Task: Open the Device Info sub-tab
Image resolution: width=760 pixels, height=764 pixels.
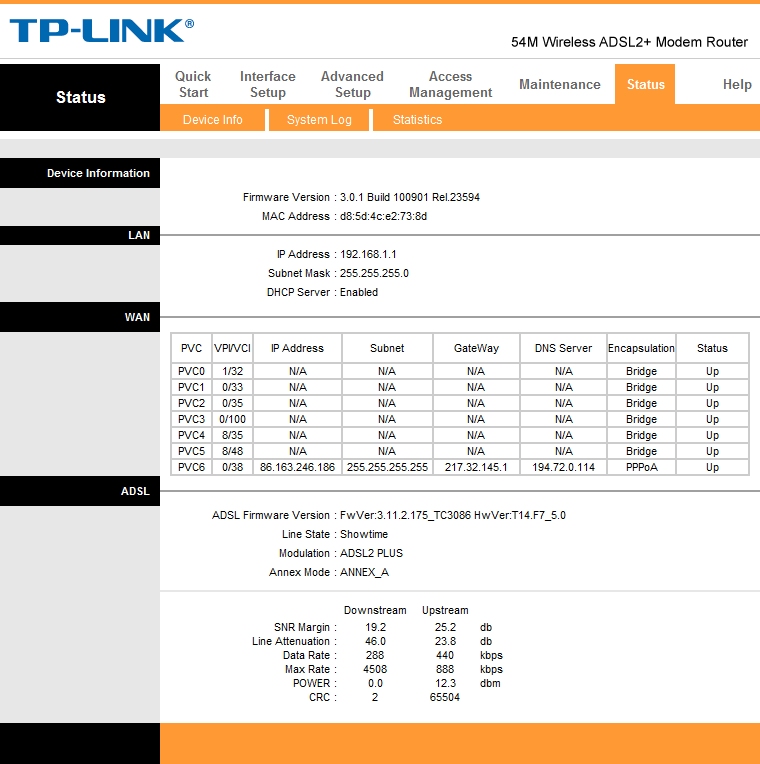Action: click(212, 120)
